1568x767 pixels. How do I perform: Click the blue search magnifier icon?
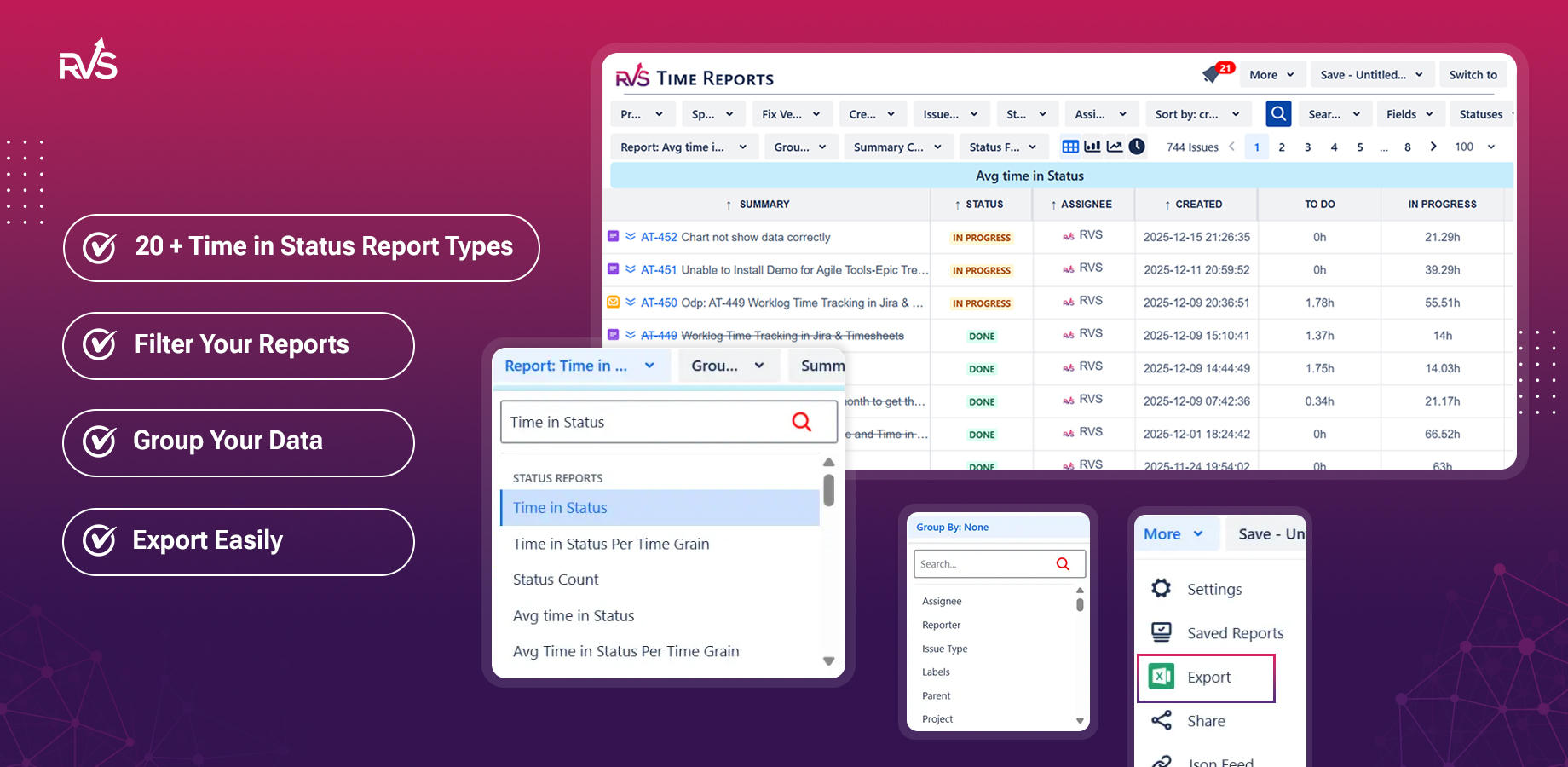[1278, 113]
